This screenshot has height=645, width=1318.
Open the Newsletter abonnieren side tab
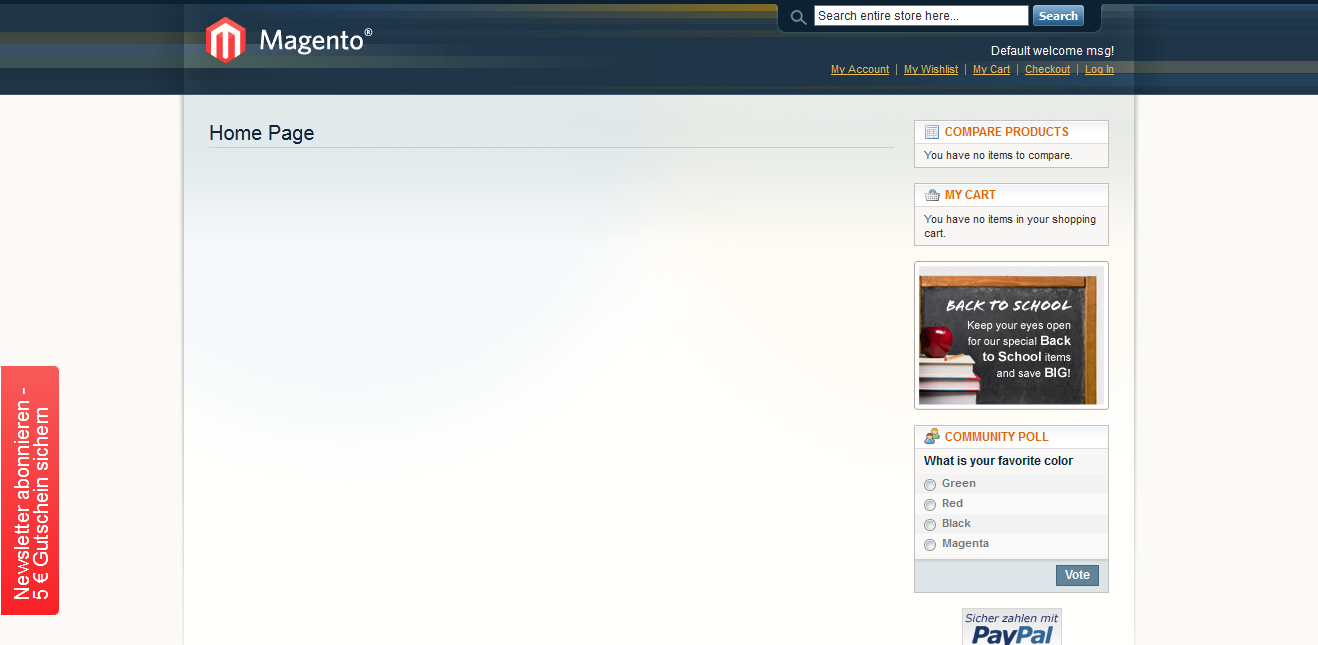[30, 490]
